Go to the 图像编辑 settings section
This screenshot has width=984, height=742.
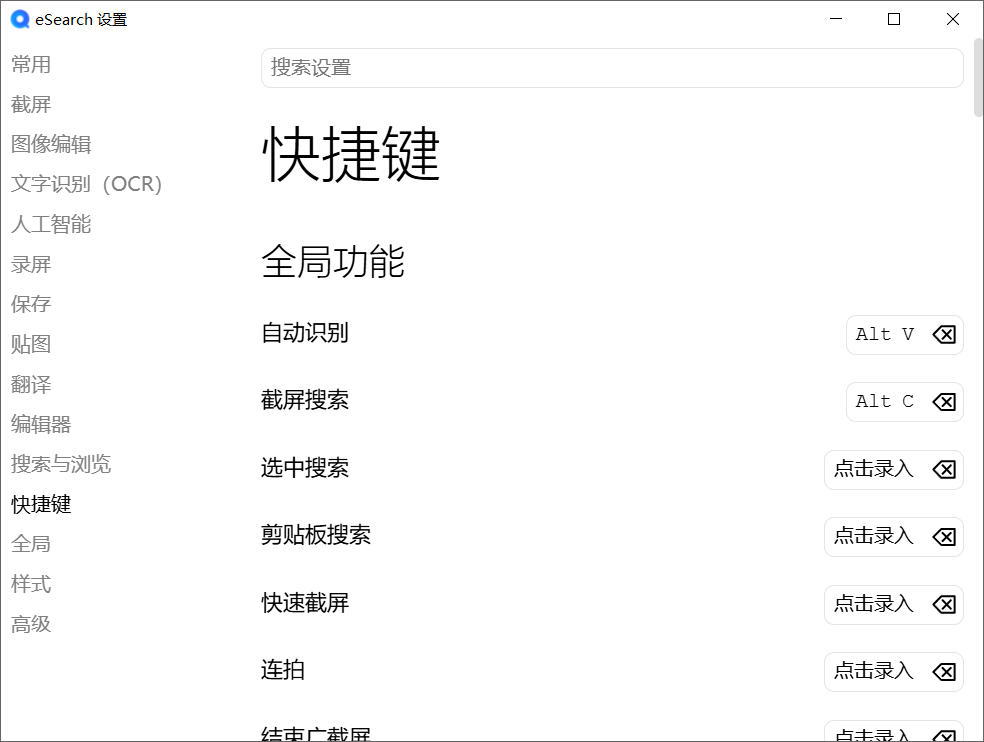point(51,144)
